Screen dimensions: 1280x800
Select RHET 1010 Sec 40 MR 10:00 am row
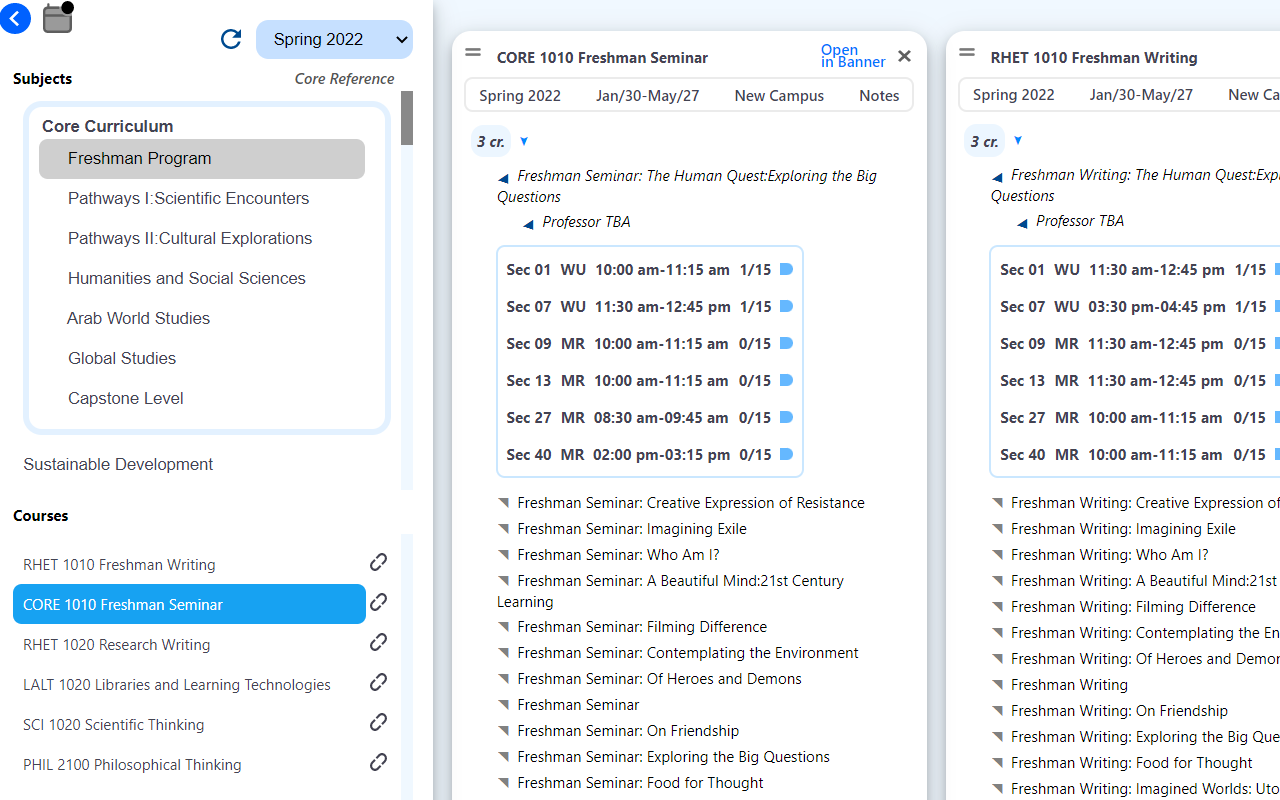(1138, 454)
